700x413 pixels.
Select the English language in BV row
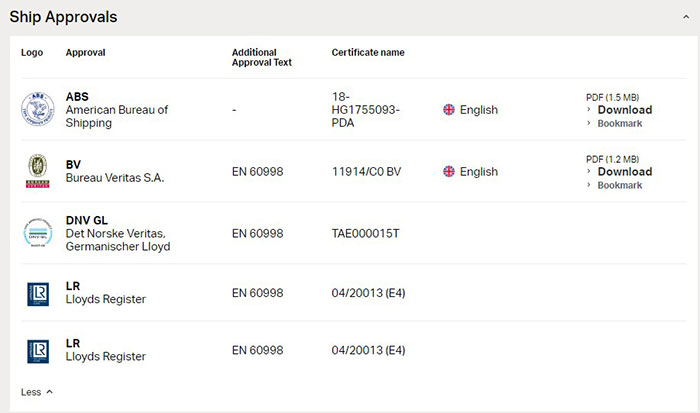tap(479, 171)
